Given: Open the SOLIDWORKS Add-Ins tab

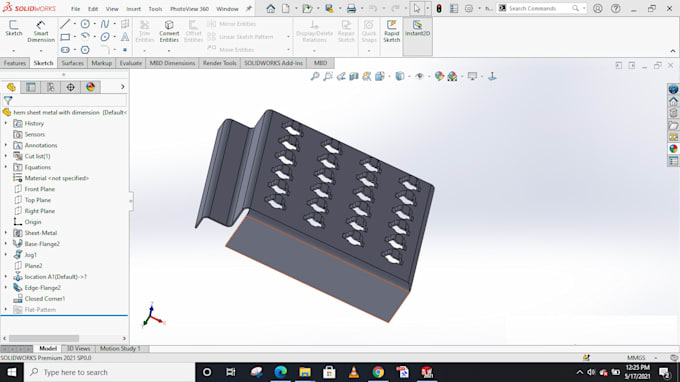Looking at the screenshot, I should [x=273, y=63].
